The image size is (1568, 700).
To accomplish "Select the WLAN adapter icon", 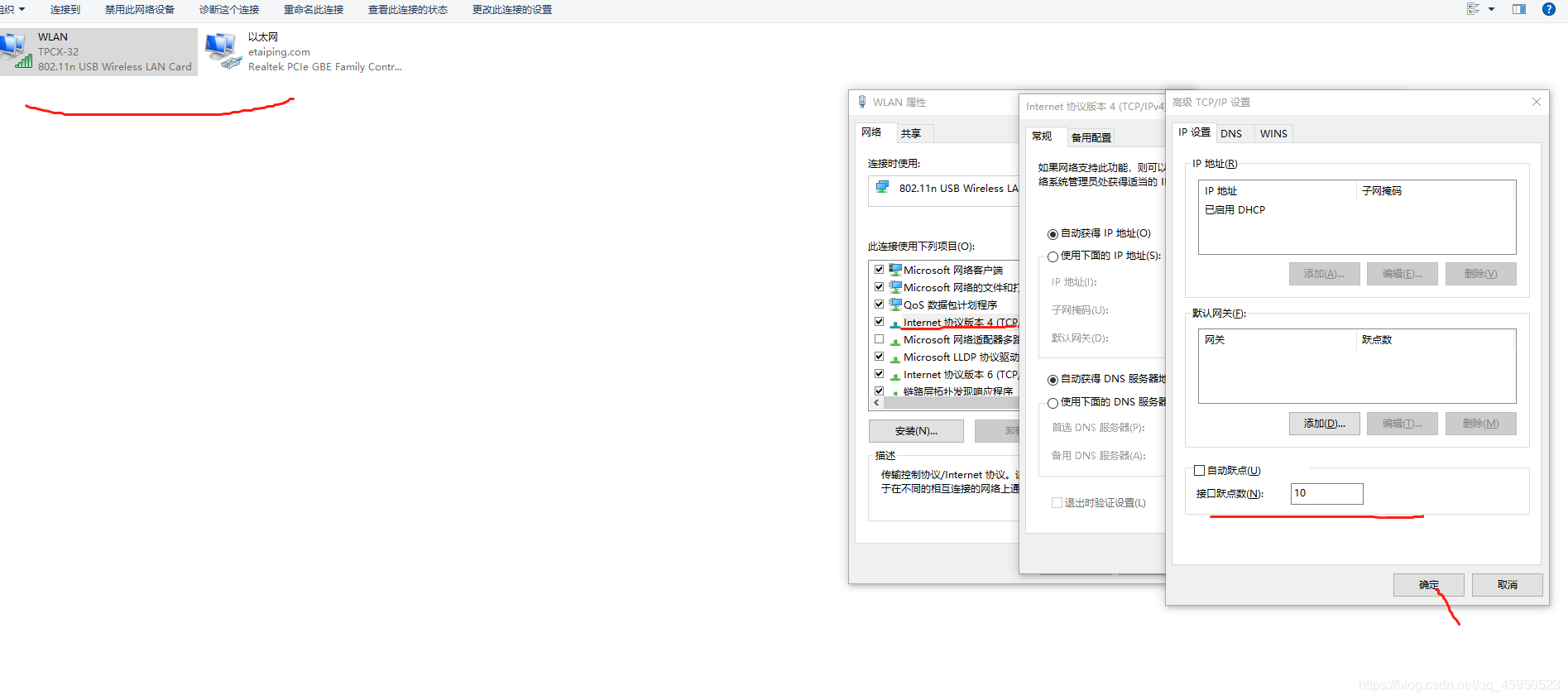I will 17,50.
